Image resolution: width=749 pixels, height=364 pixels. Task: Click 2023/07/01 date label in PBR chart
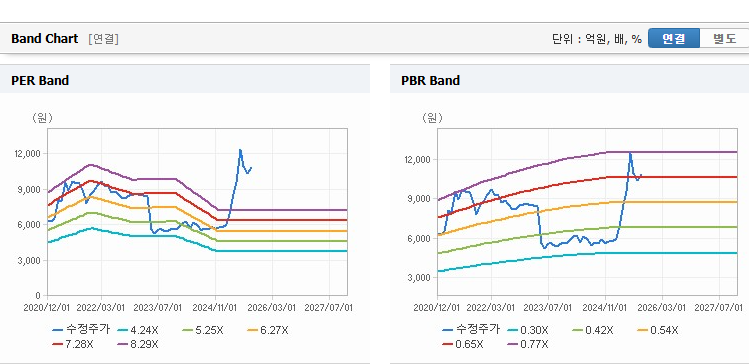[548, 308]
